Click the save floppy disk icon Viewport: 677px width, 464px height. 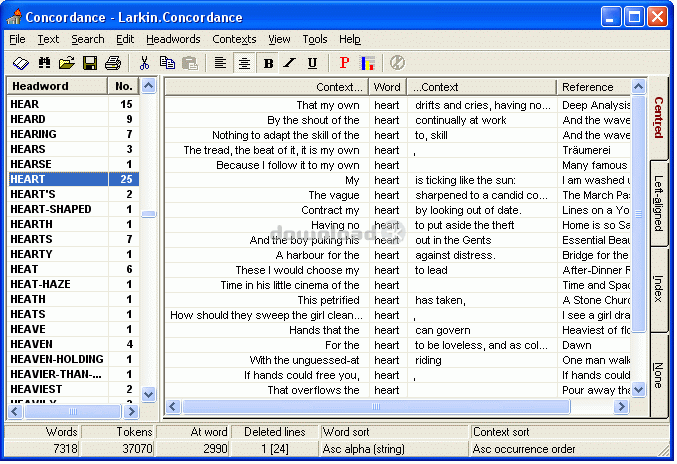(x=90, y=63)
